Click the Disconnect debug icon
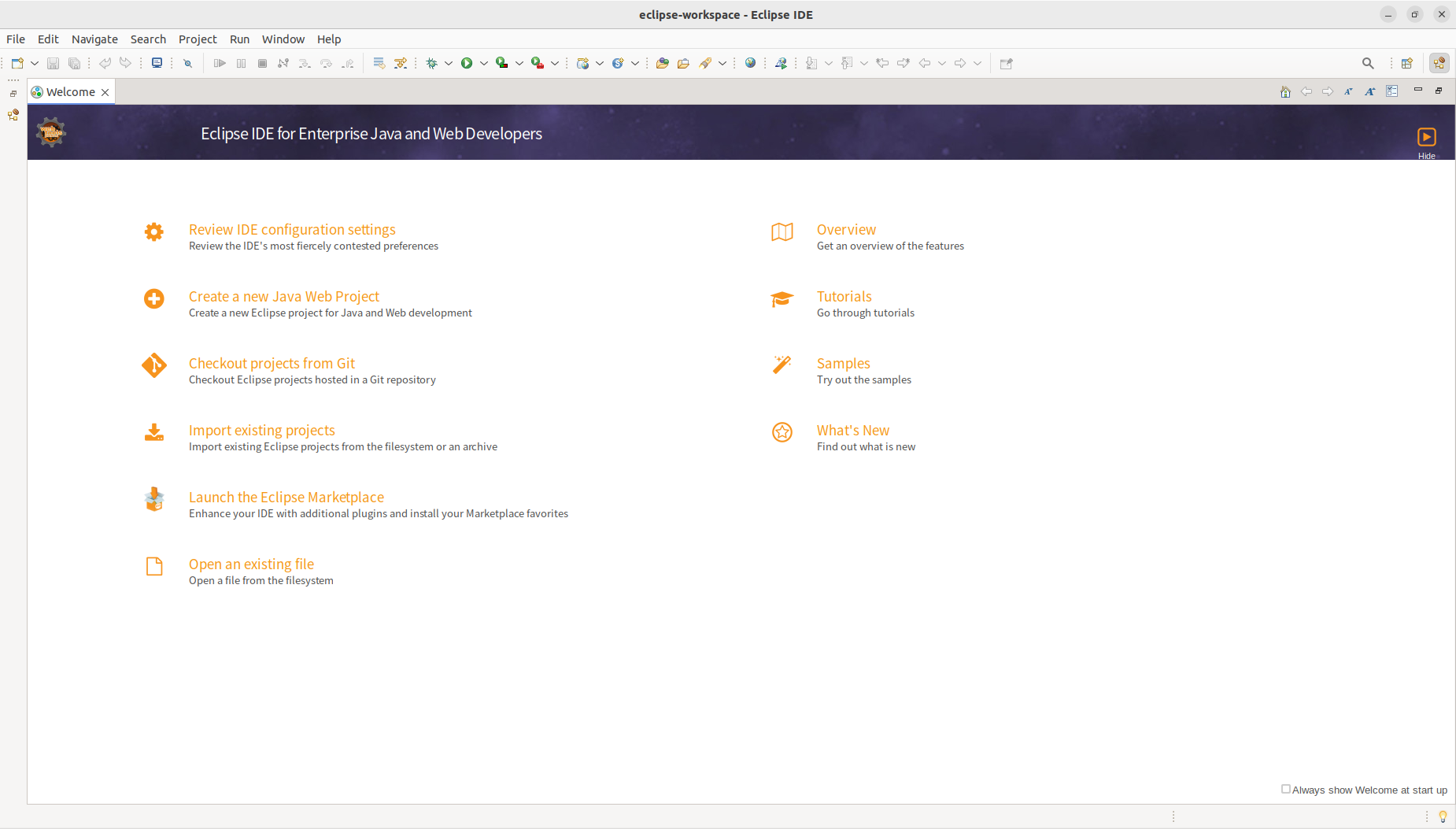The width and height of the screenshot is (1456, 829). point(283,63)
